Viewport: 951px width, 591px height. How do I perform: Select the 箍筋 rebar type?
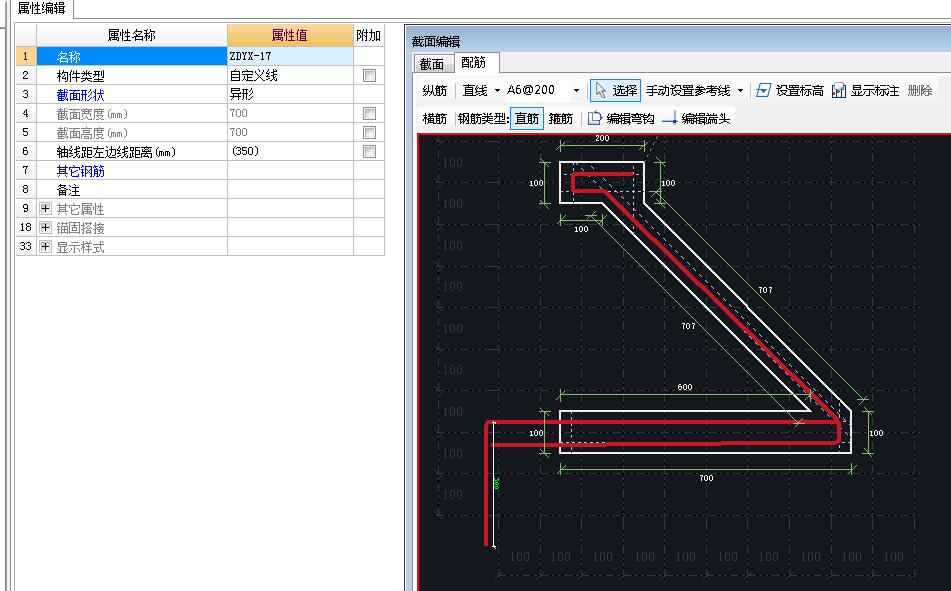pyautogui.click(x=561, y=118)
